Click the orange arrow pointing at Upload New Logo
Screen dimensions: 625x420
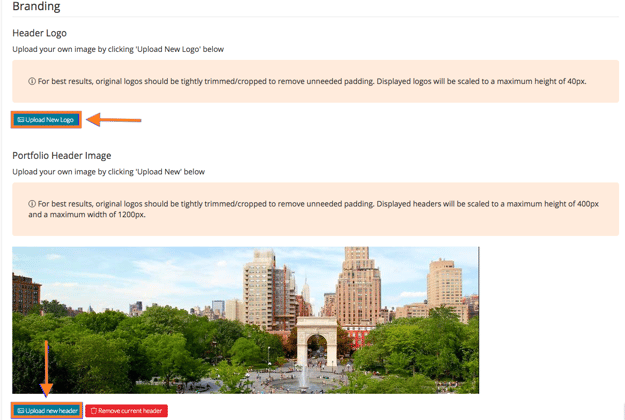[x=114, y=120]
